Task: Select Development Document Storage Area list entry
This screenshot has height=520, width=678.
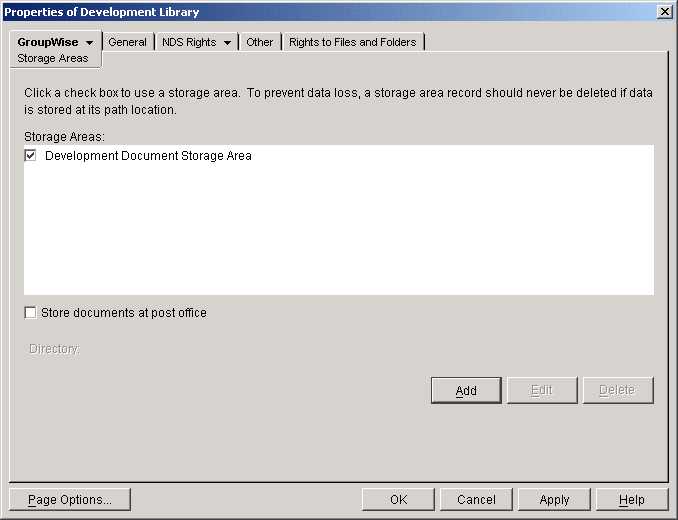Action: (148, 156)
